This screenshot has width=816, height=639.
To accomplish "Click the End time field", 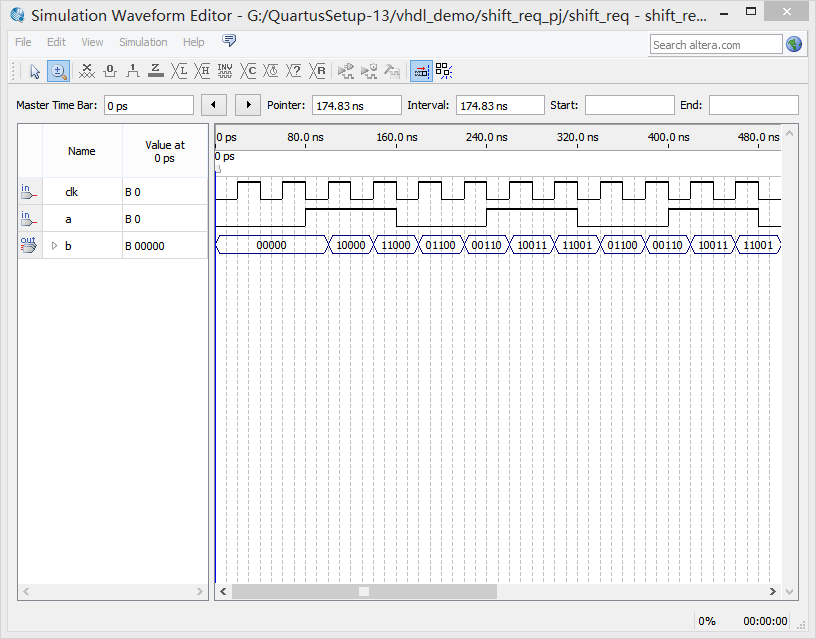I will [x=754, y=106].
